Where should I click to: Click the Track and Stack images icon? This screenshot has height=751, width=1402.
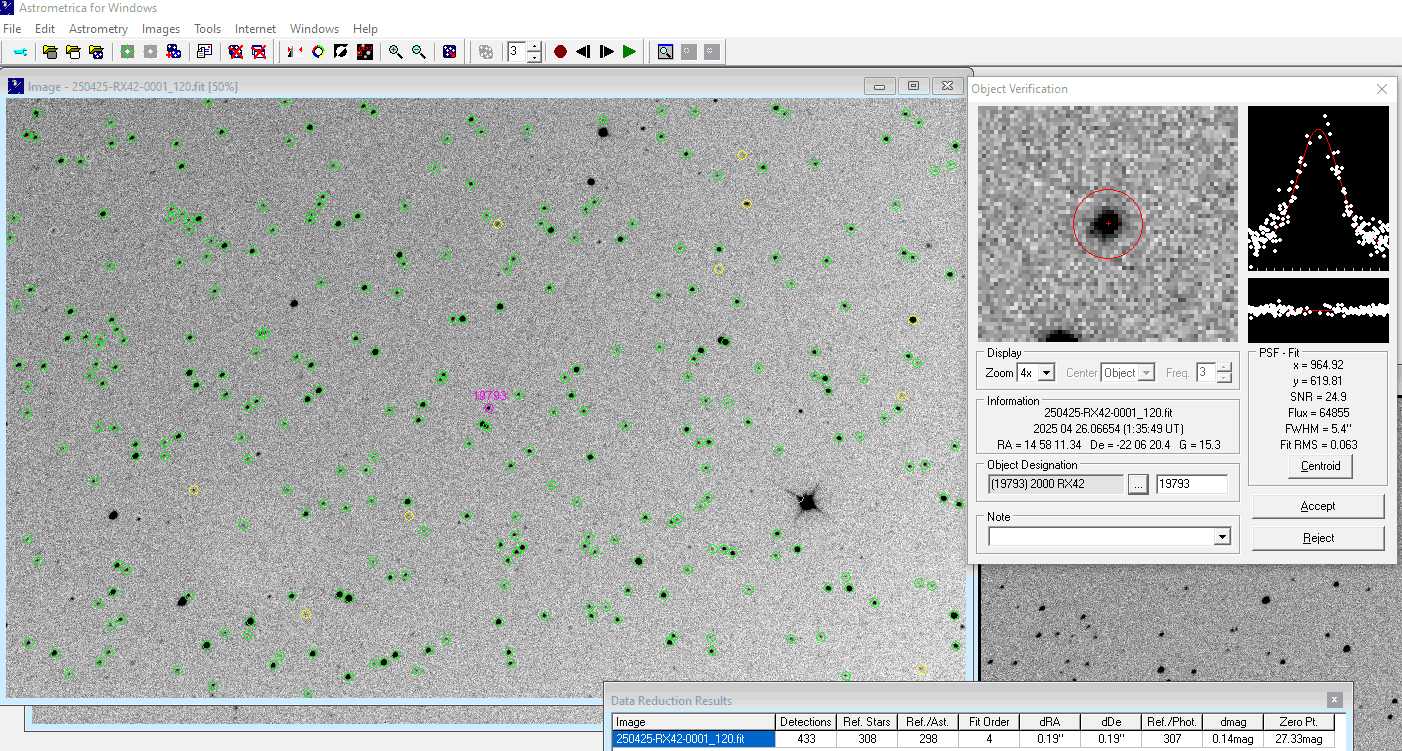(173, 51)
